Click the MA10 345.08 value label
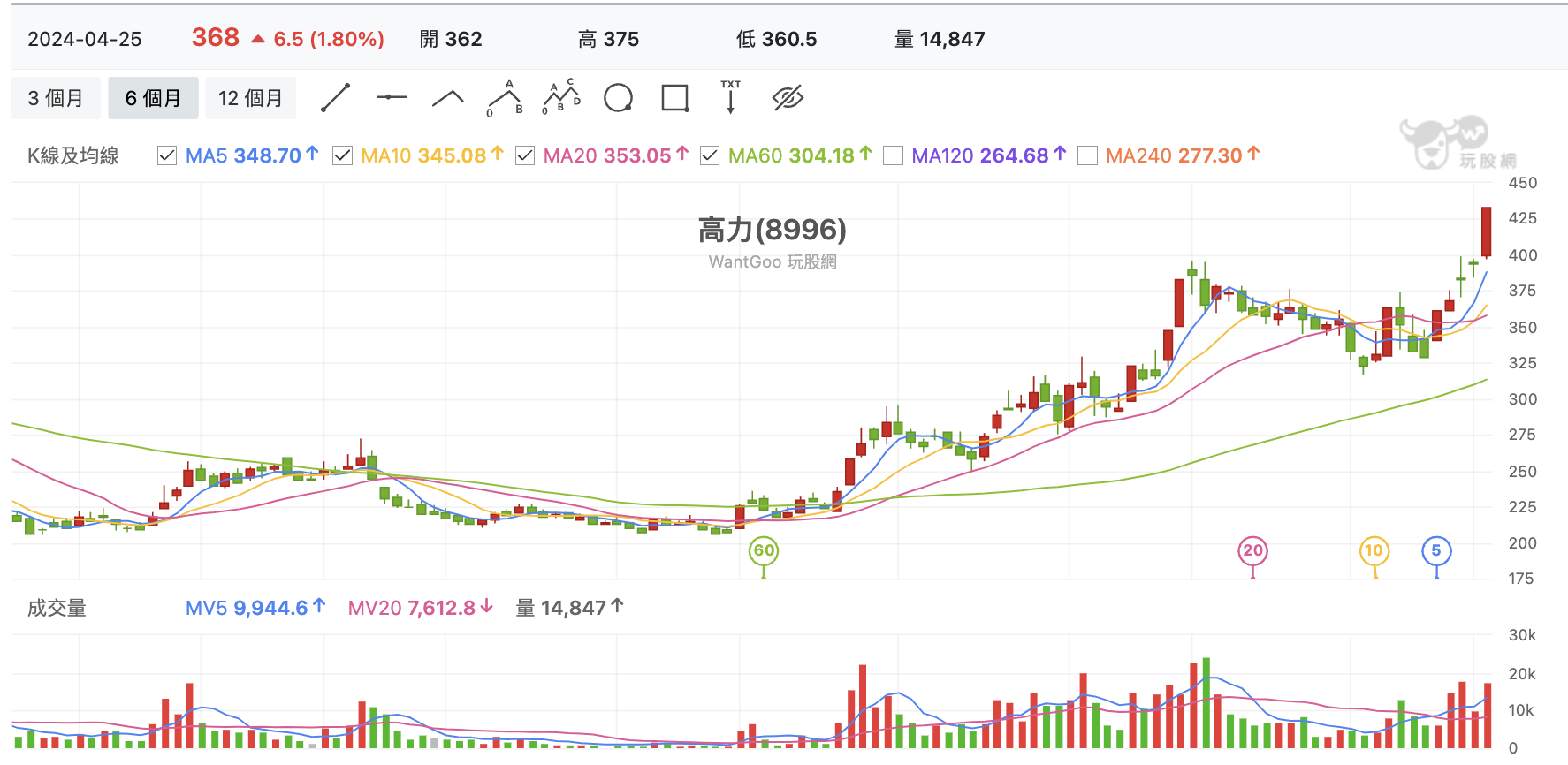 click(x=432, y=155)
